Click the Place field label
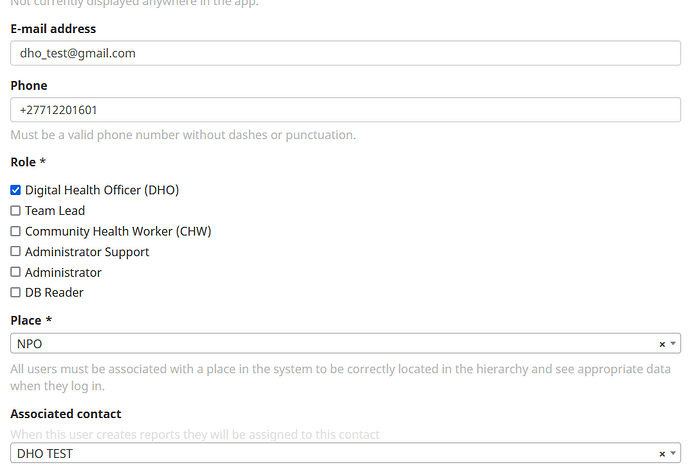This screenshot has width=690, height=469. coord(28,320)
